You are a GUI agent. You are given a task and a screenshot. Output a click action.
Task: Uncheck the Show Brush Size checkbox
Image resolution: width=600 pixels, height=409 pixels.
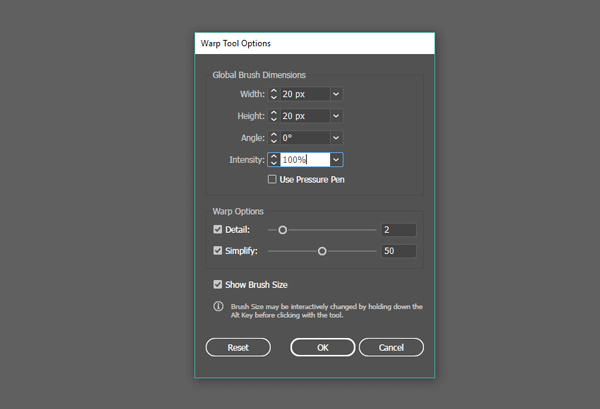[218, 284]
